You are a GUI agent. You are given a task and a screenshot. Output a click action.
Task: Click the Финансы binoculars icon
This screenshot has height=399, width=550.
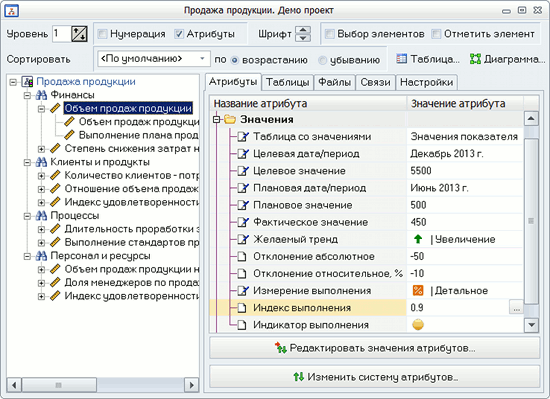point(41,95)
